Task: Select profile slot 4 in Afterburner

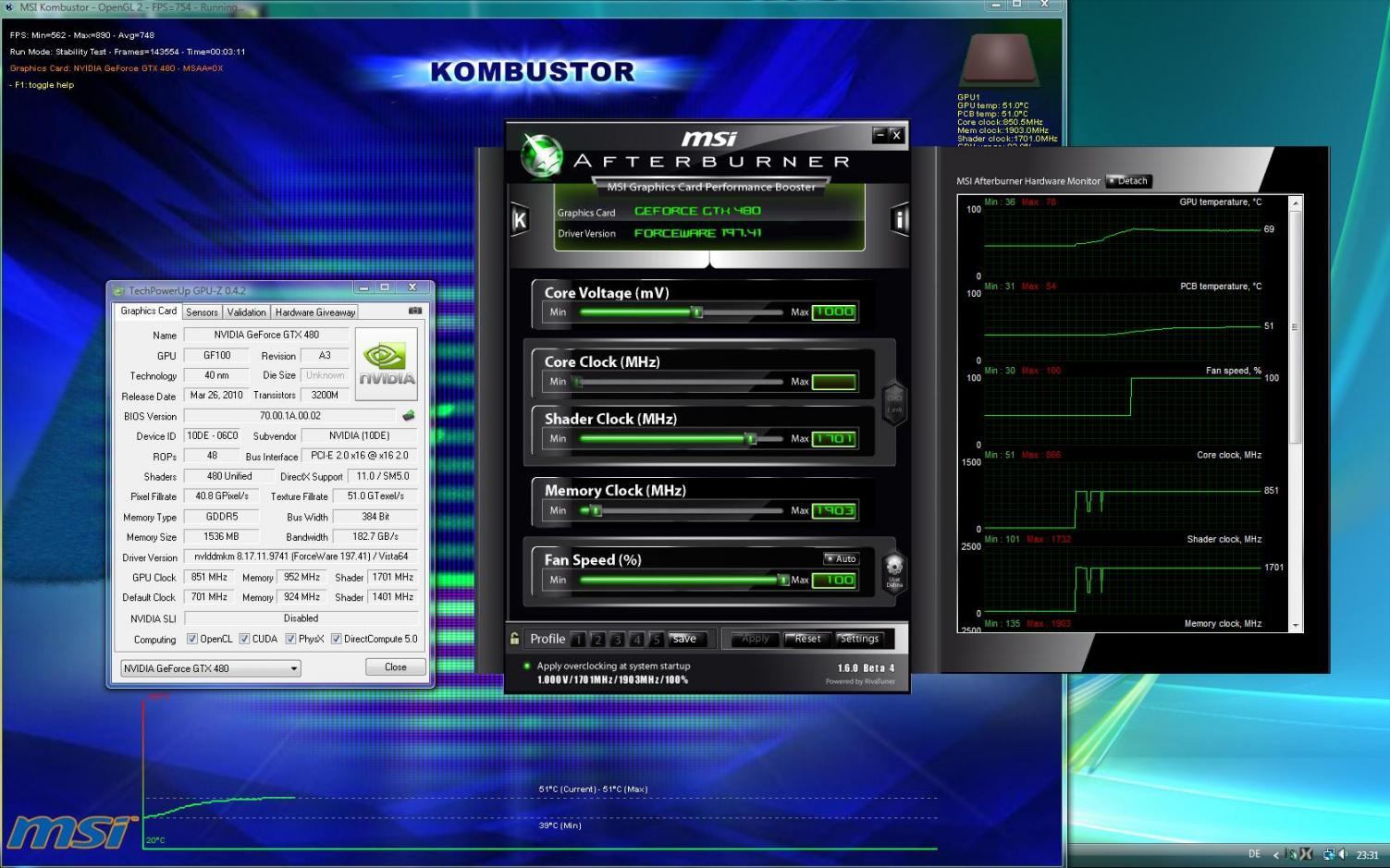Action: click(x=636, y=639)
